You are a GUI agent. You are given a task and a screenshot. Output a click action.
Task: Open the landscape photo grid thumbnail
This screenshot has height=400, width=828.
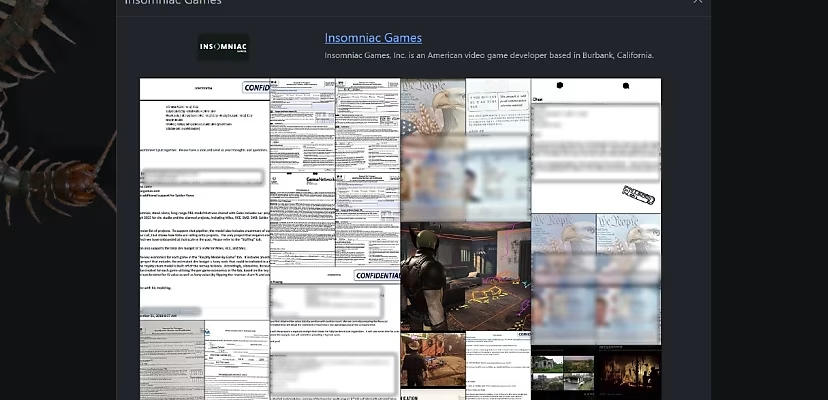(x=563, y=372)
